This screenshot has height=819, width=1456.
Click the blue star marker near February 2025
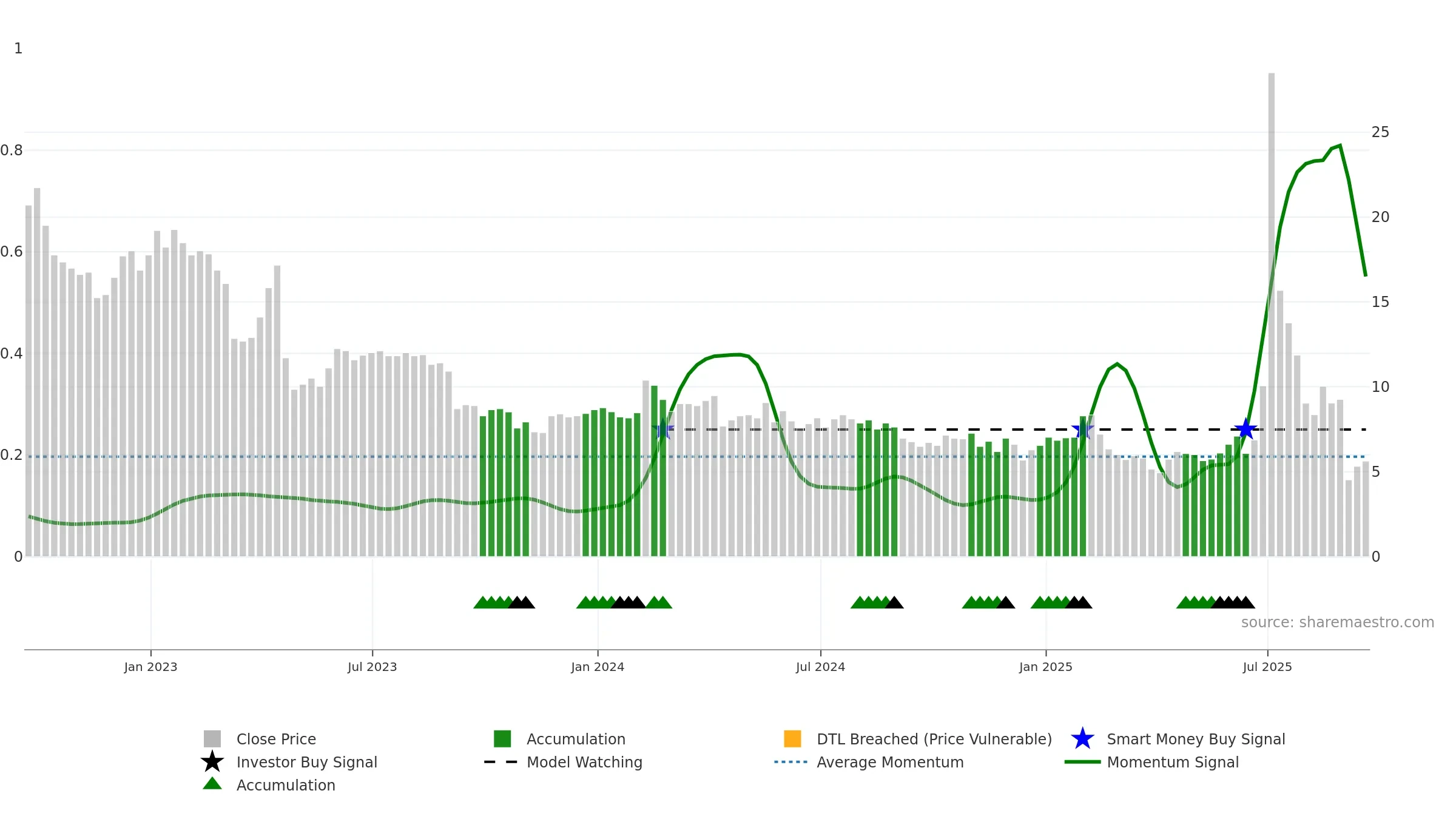(1083, 430)
